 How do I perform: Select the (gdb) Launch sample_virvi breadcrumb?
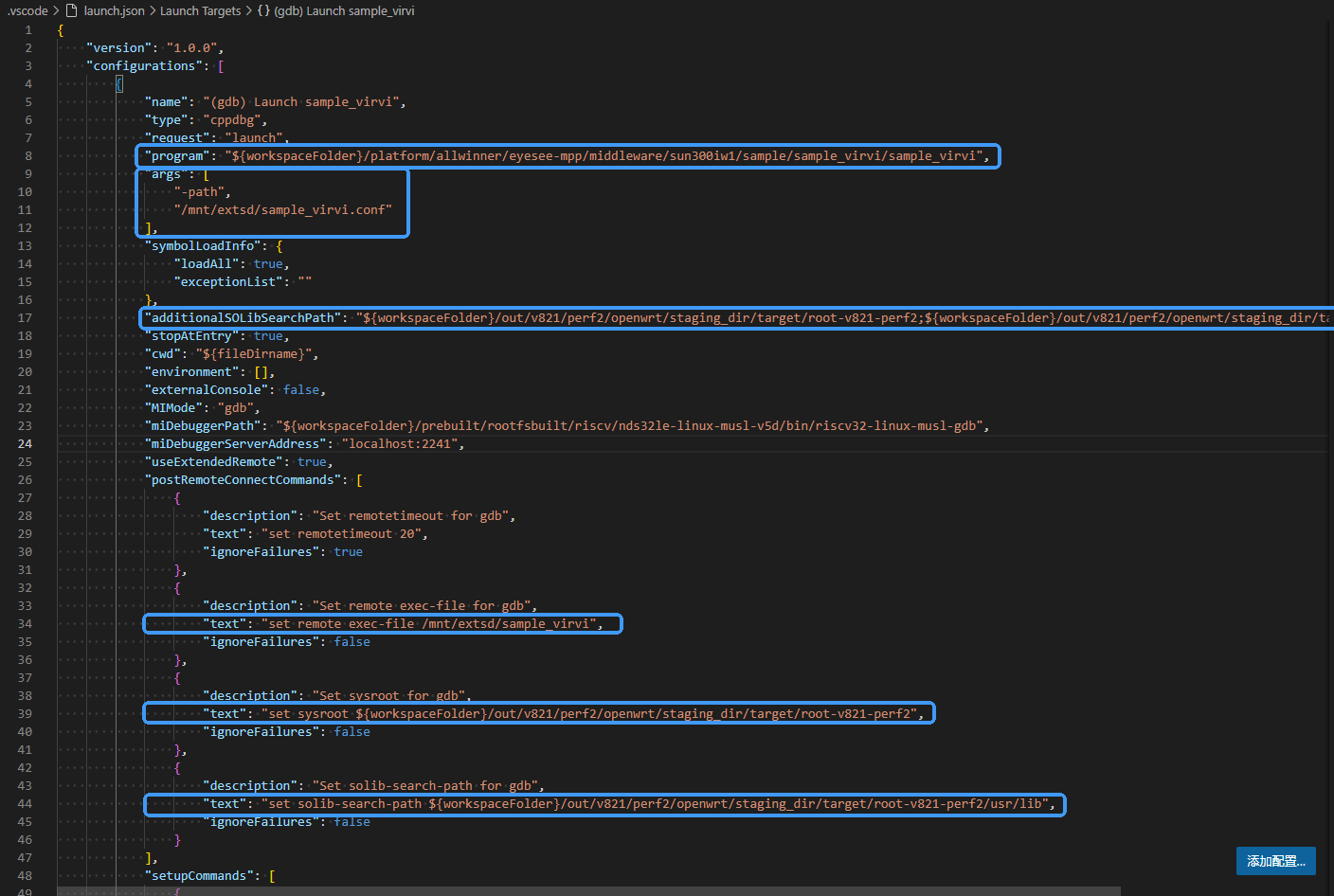coord(344,10)
